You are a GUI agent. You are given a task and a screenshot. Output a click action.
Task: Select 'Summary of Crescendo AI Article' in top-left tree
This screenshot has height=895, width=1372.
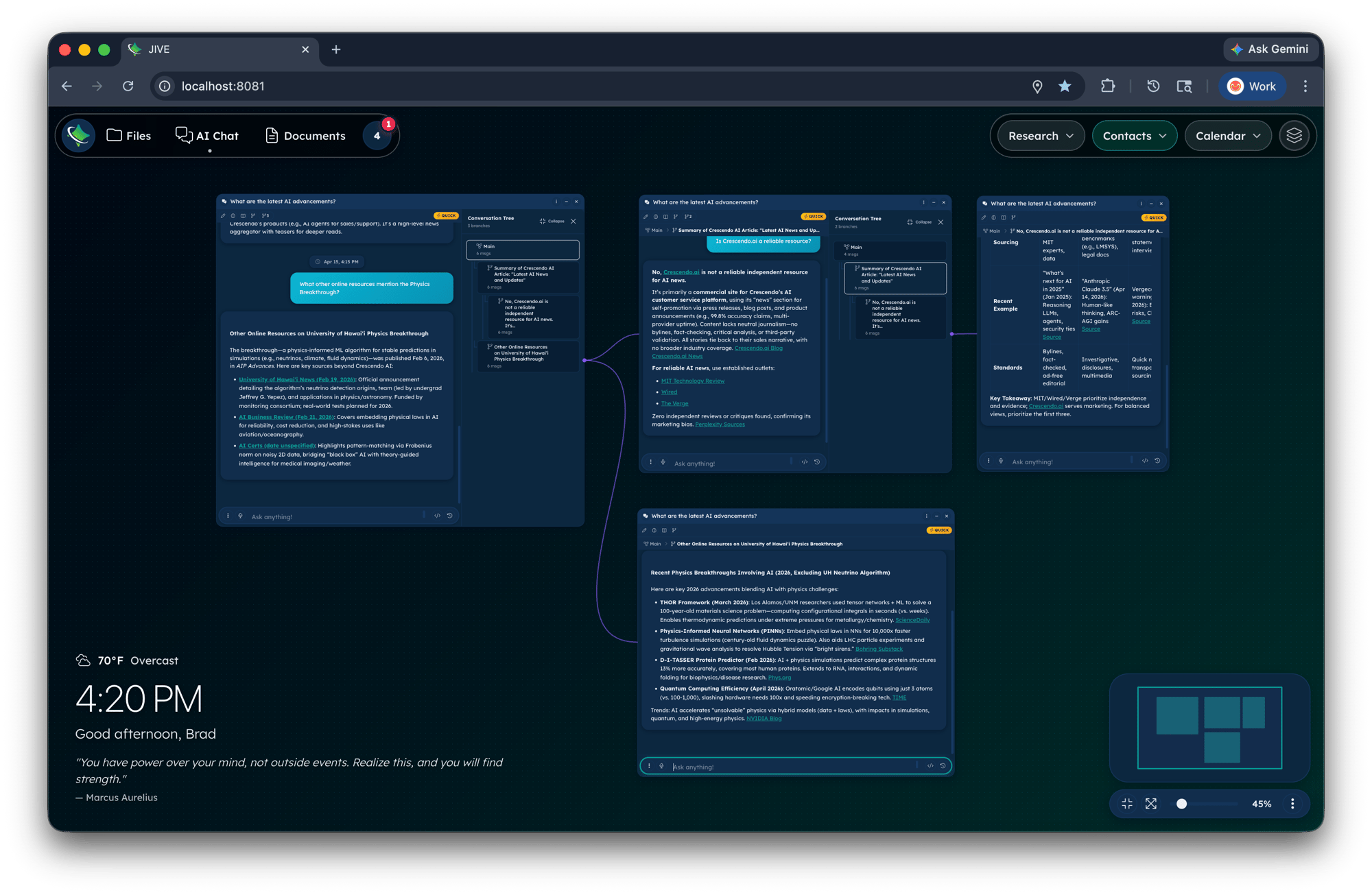click(x=528, y=277)
